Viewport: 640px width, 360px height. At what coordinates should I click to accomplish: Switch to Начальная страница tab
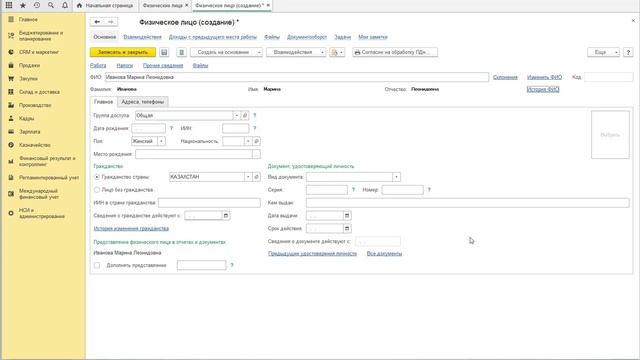point(105,5)
